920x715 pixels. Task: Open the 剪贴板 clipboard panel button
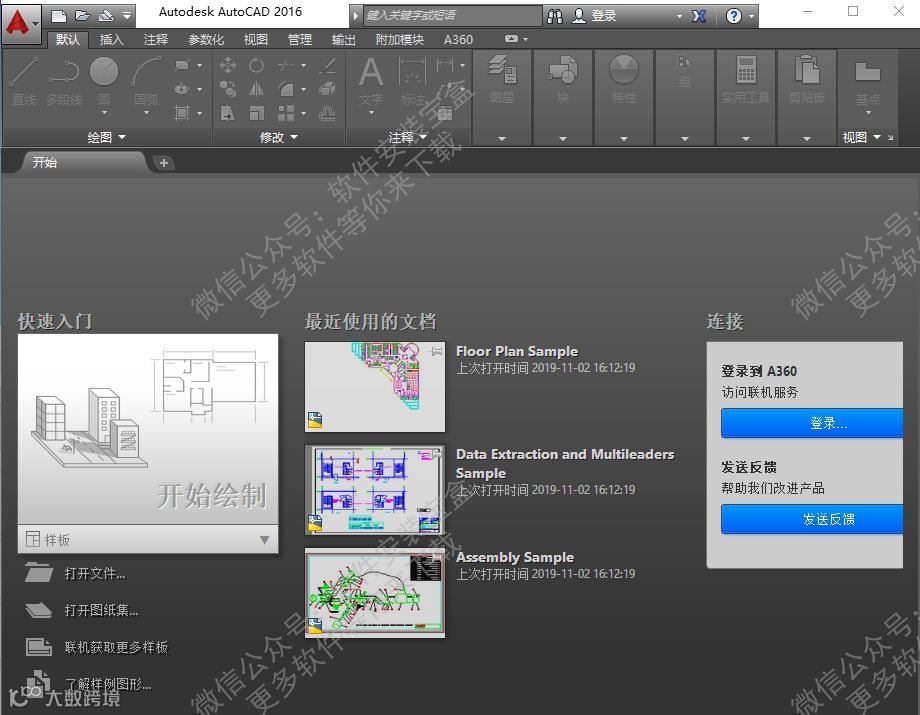(x=807, y=79)
